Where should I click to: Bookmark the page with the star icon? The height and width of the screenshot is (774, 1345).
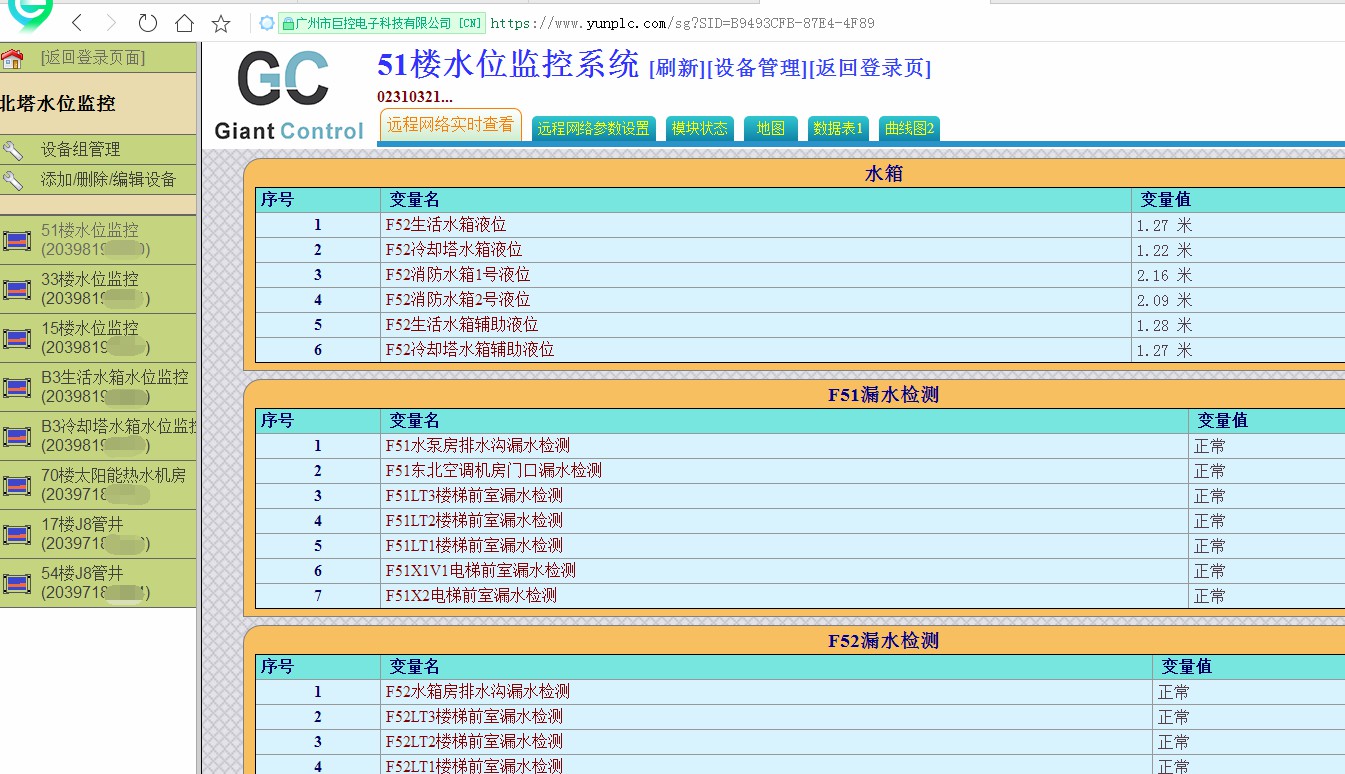221,23
